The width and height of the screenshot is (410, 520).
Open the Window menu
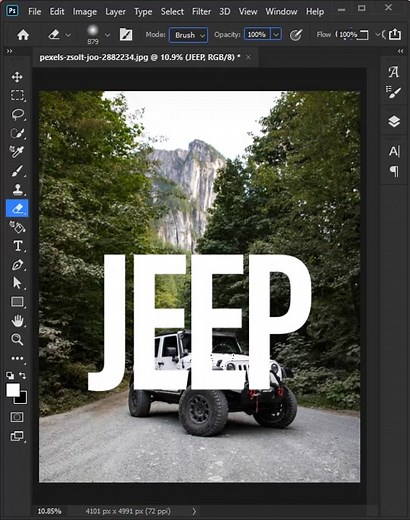pyautogui.click(x=281, y=12)
